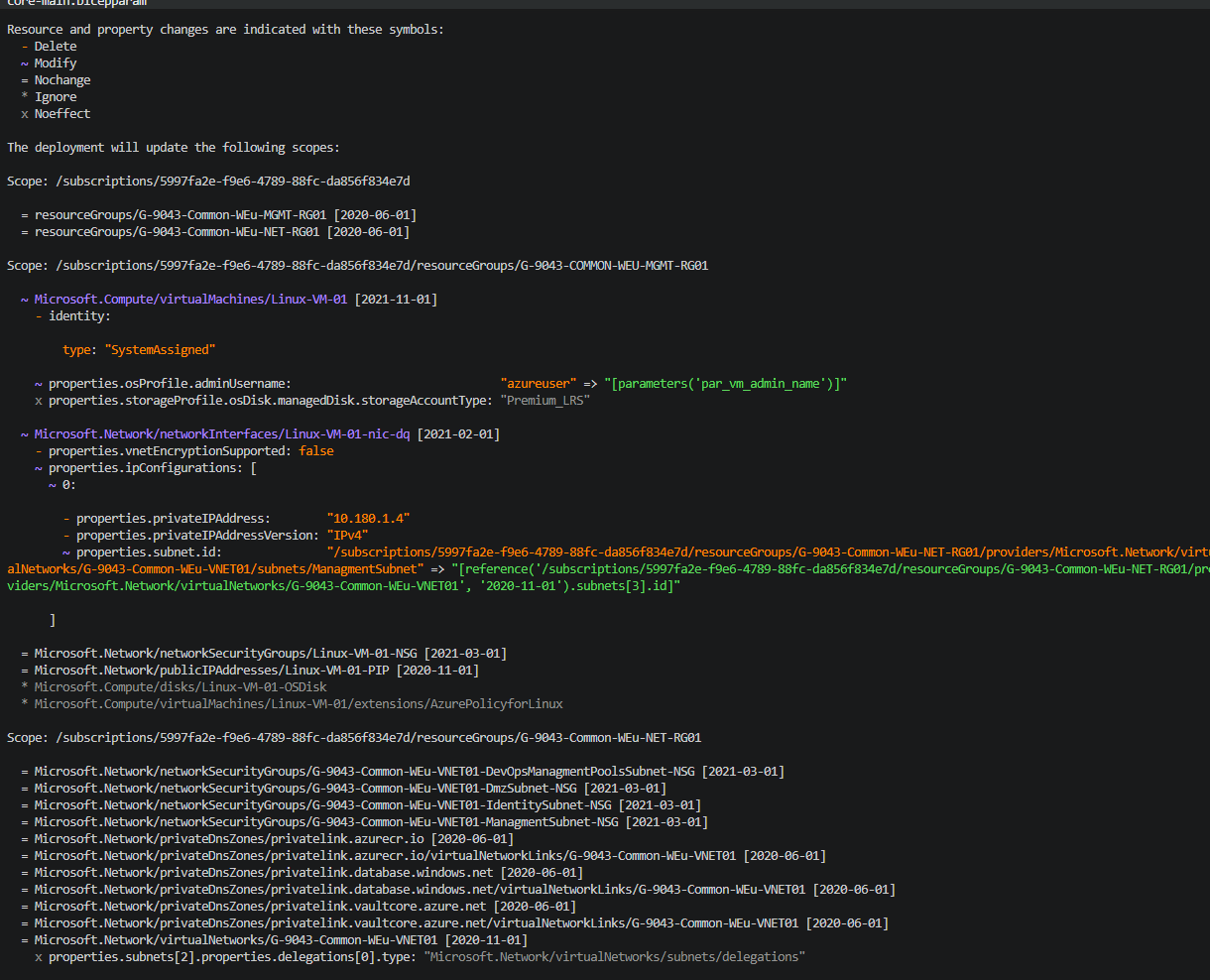Click the DmzSubnet-NSG resource line
The image size is (1210, 980).
pos(343,788)
